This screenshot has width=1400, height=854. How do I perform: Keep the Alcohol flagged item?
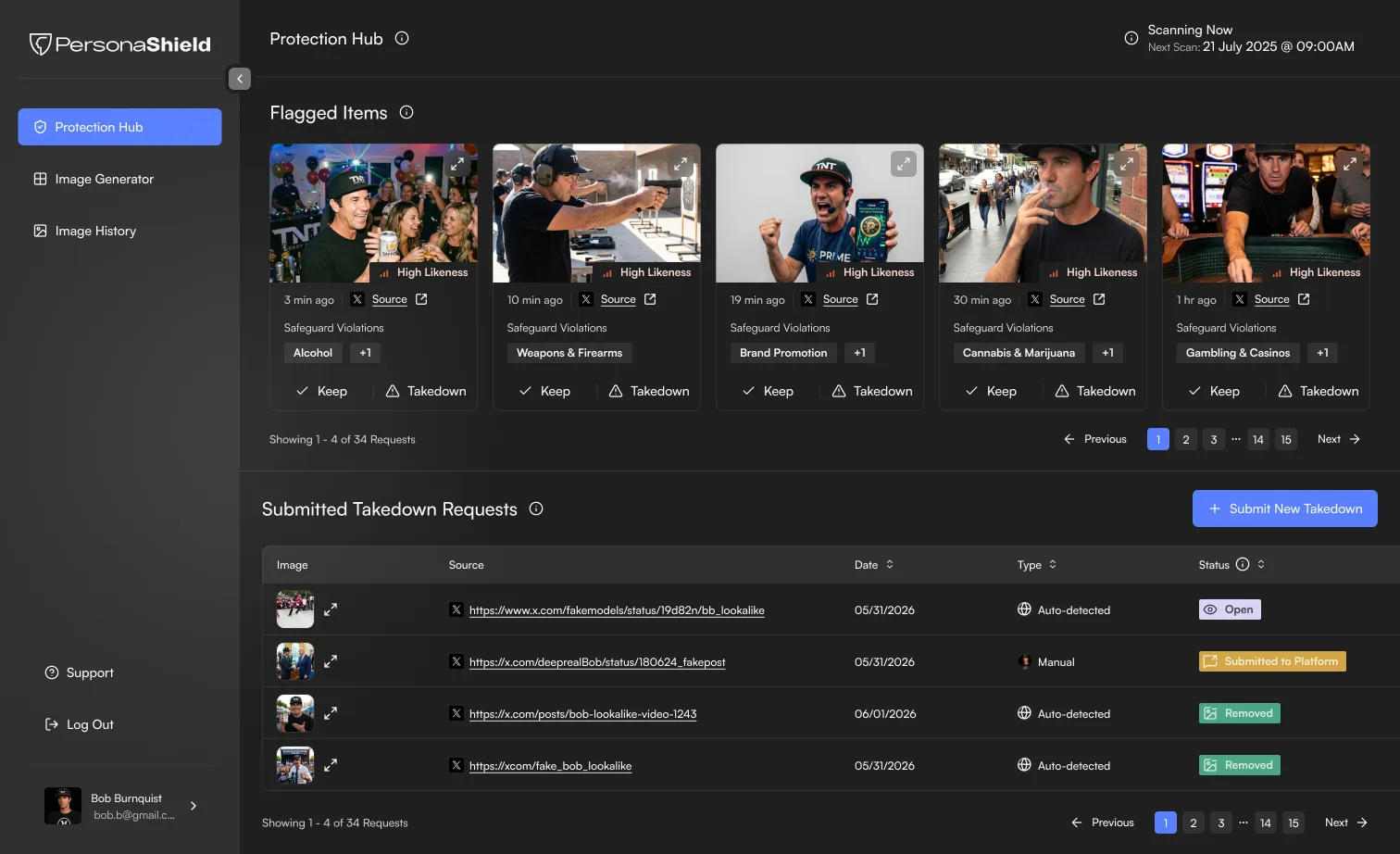[x=321, y=391]
